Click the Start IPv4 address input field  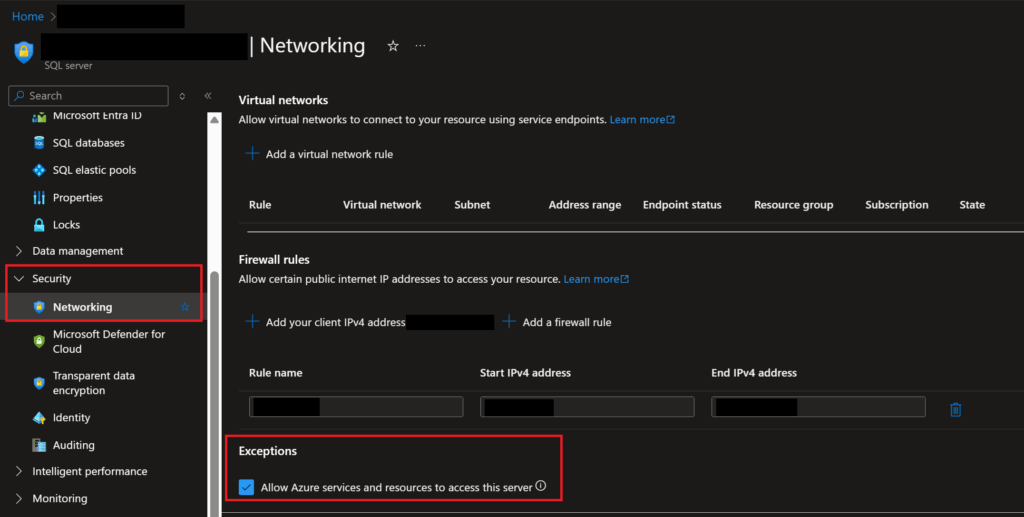tap(587, 407)
